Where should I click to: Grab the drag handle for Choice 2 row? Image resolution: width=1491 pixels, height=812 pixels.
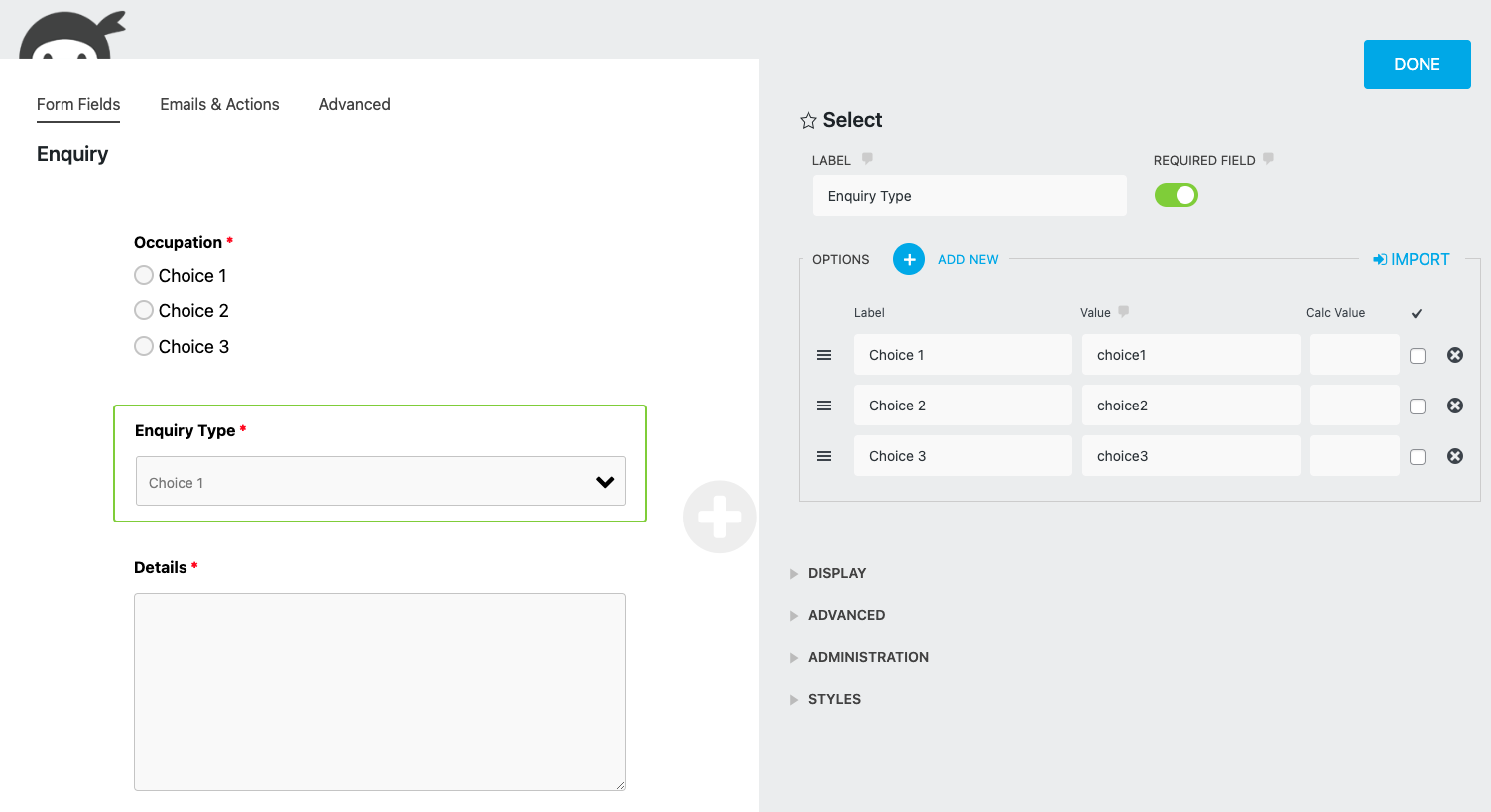coord(824,406)
